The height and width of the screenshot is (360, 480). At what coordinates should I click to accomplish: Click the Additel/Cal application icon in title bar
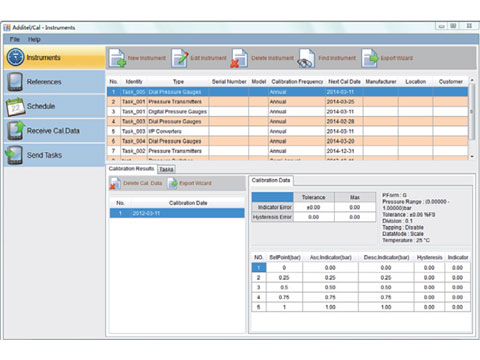click(x=7, y=27)
